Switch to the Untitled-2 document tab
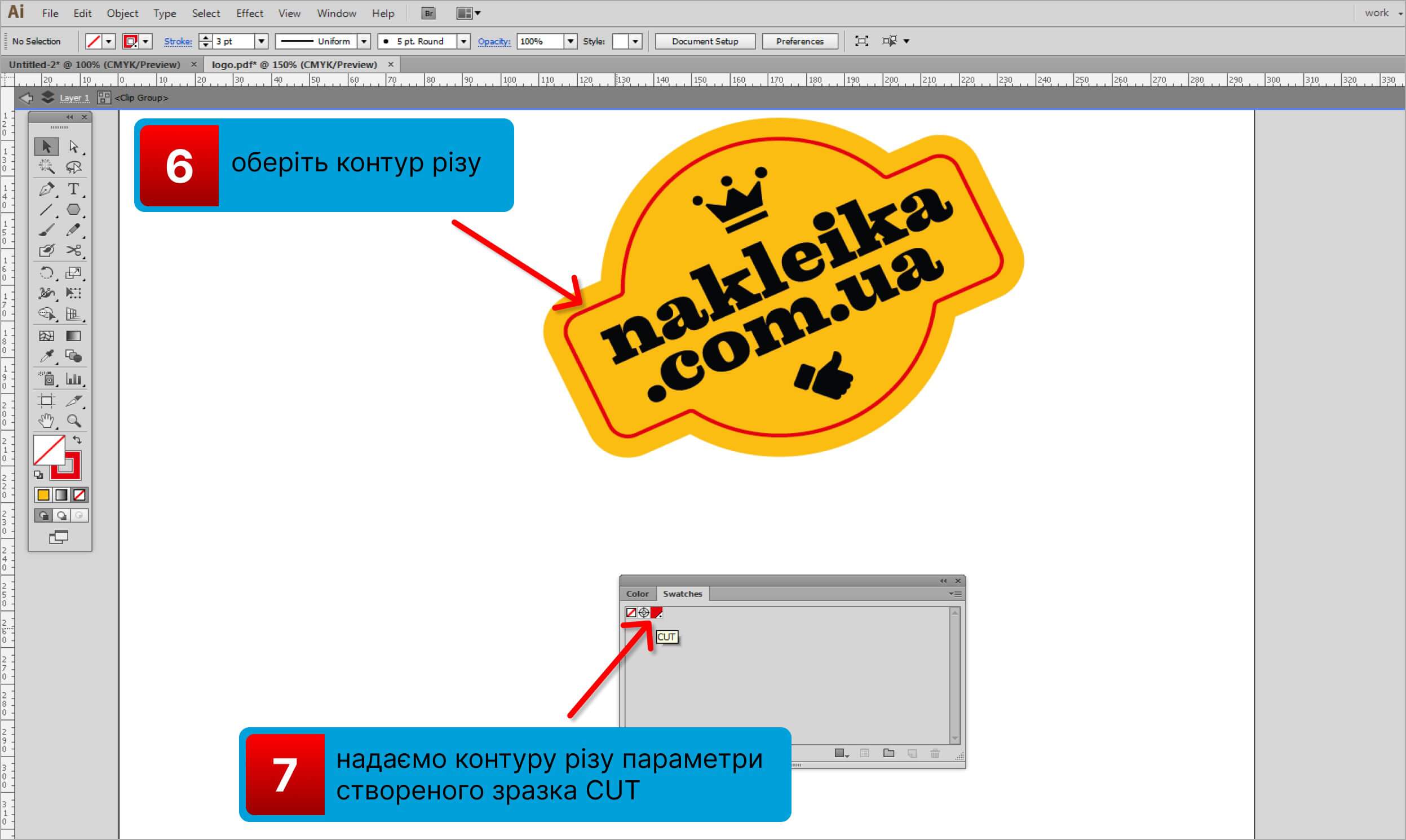 (x=95, y=64)
